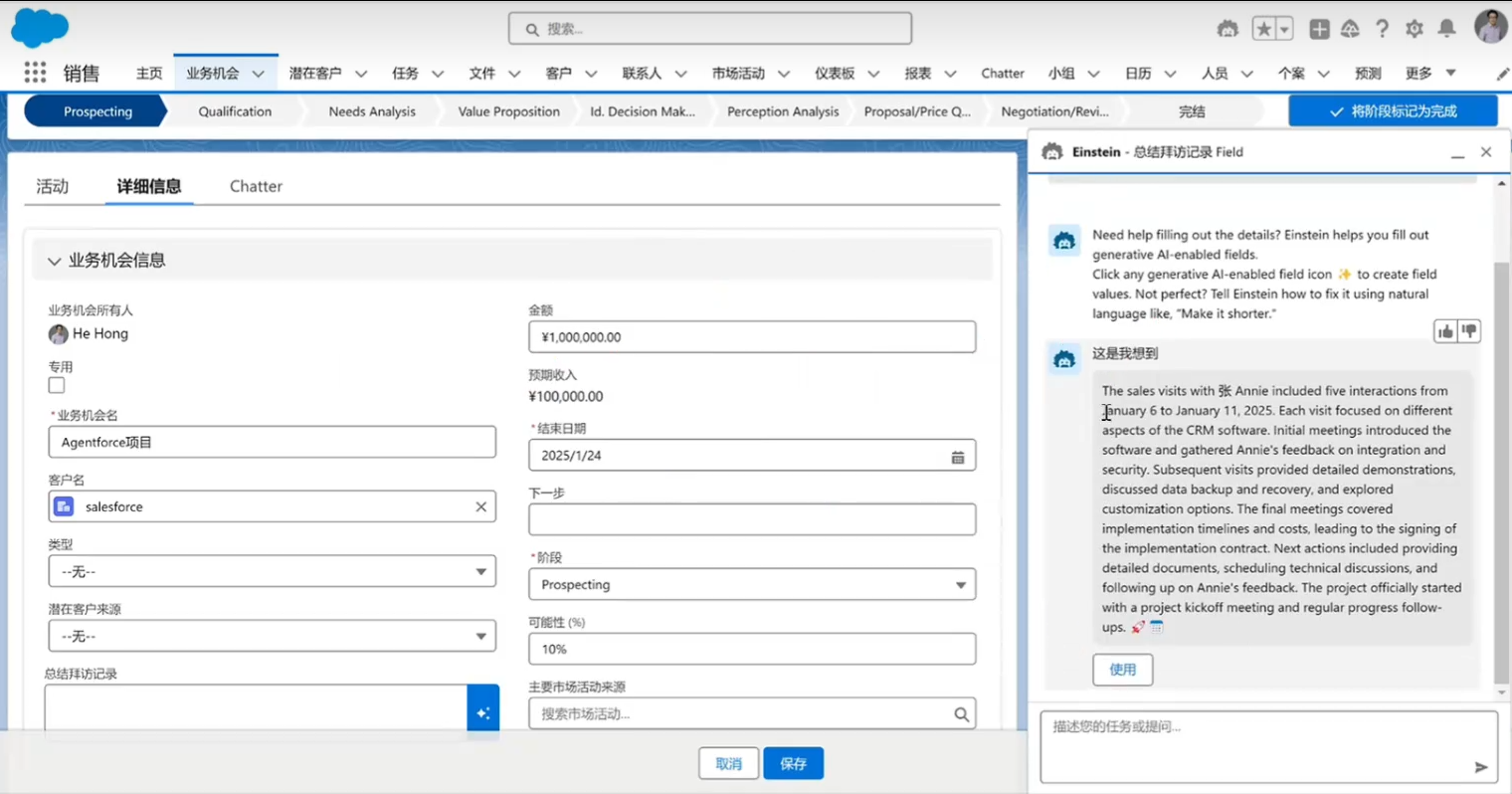Collapse the 业务机会信息 section

pyautogui.click(x=54, y=261)
